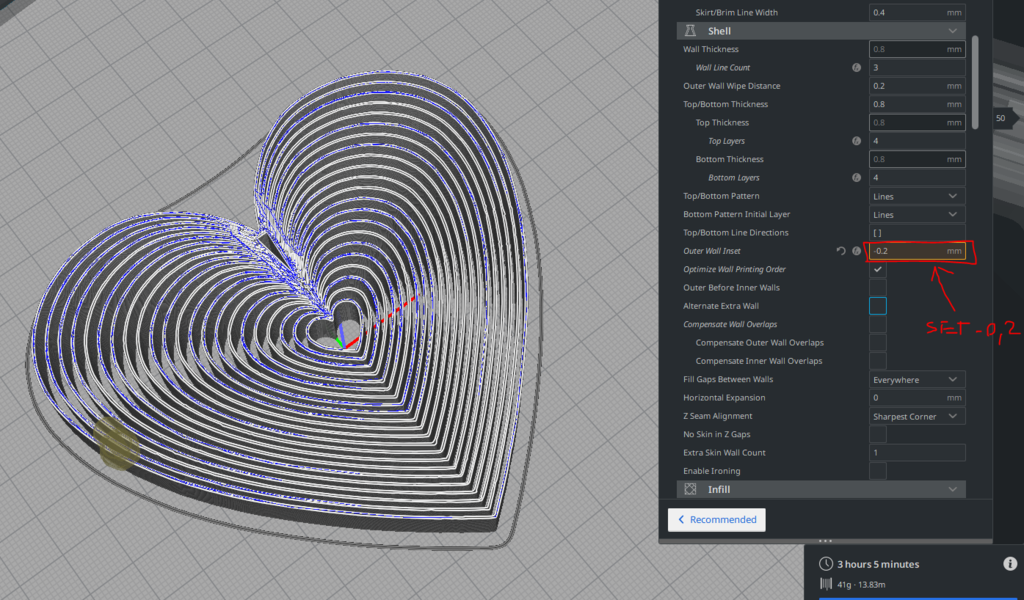The image size is (1024, 600).
Task: Click the info icon beside Bottom Layers
Action: coord(855,177)
